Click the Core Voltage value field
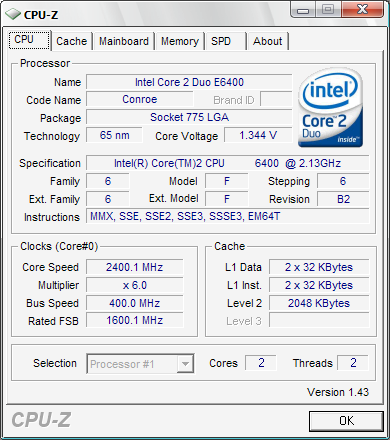Image resolution: width=390 pixels, height=440 pixels. point(258,135)
